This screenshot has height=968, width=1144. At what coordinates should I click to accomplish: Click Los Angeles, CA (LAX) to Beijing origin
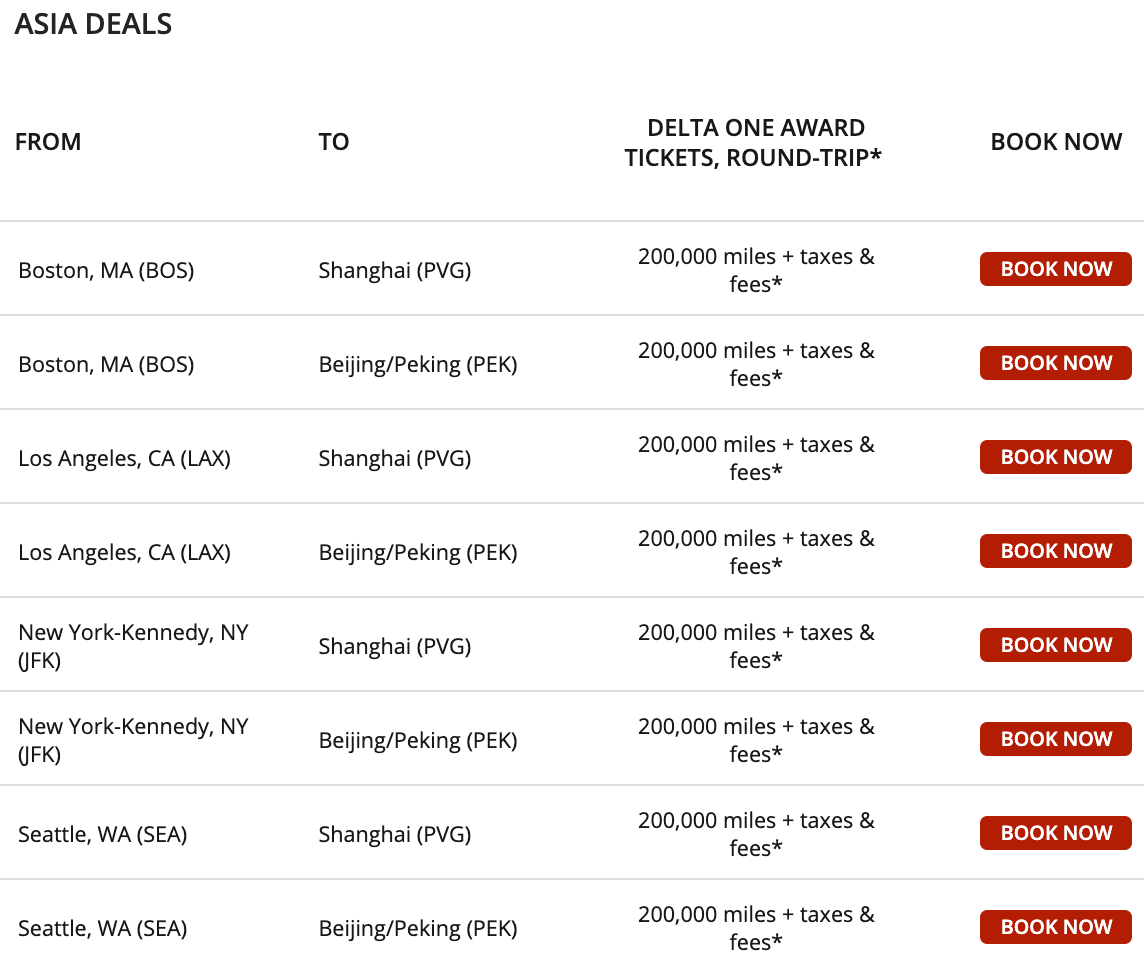[124, 552]
